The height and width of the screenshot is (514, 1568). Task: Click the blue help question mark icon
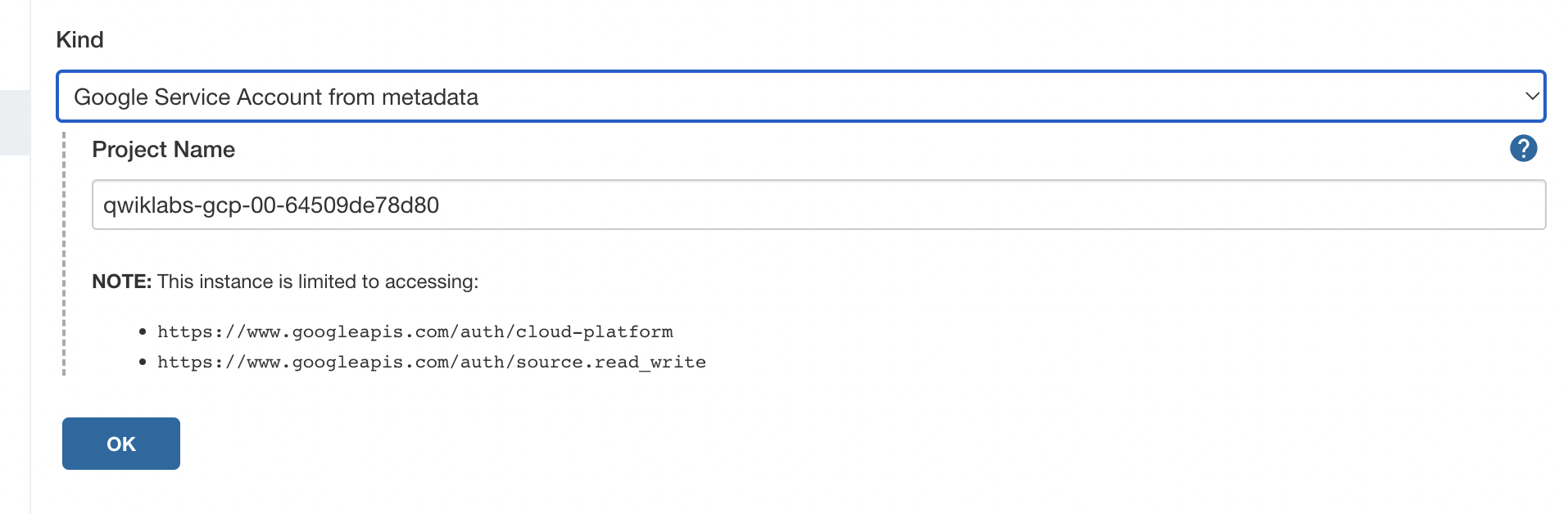[x=1523, y=149]
